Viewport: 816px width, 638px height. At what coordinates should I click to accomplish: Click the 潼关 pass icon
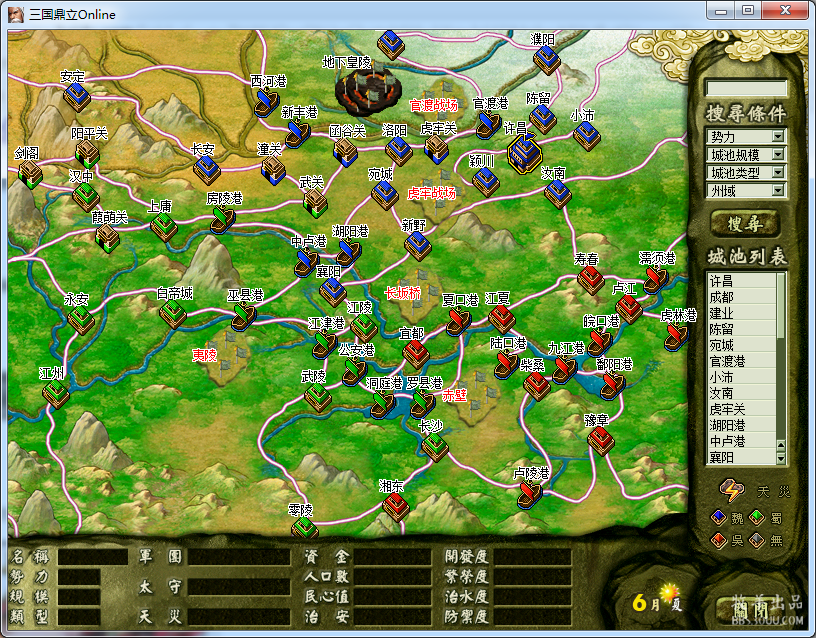tap(273, 171)
